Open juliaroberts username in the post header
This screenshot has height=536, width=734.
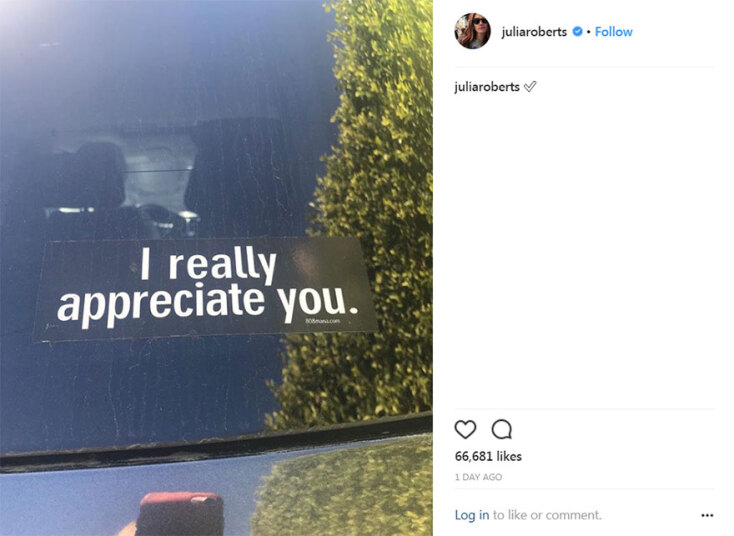(x=534, y=32)
